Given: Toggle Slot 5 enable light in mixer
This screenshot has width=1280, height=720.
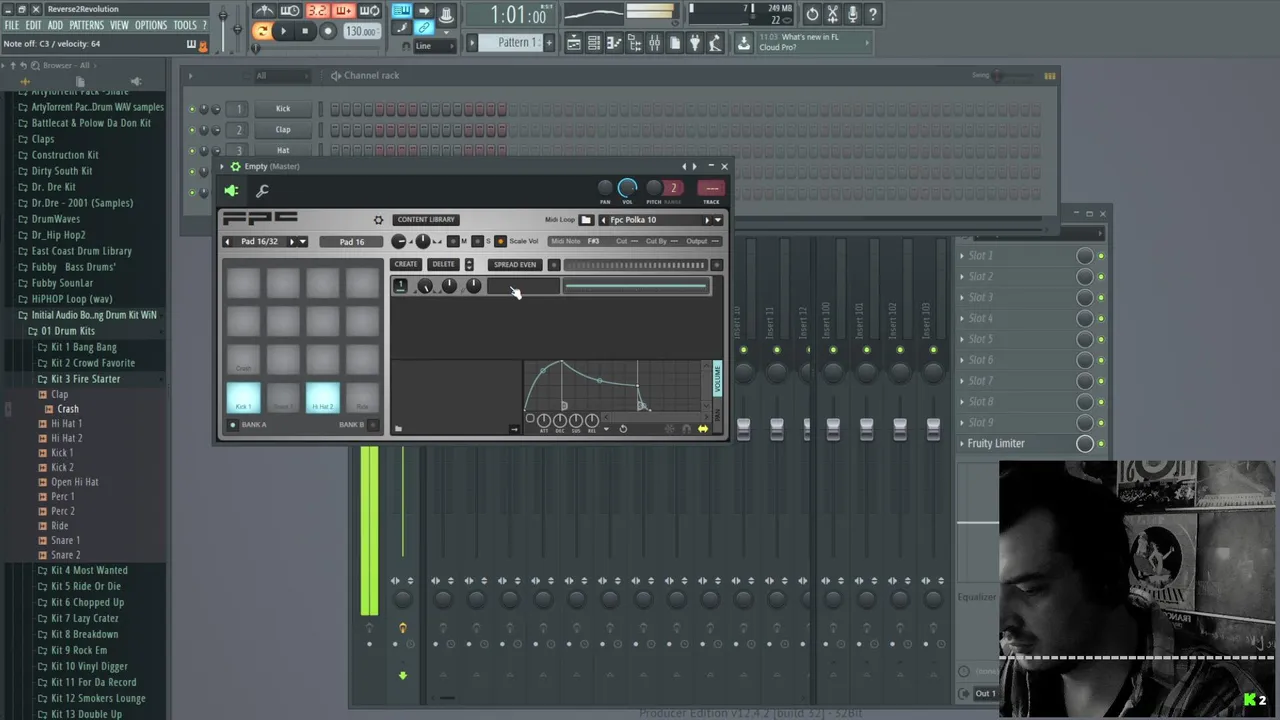Looking at the screenshot, I should coord(1101,339).
